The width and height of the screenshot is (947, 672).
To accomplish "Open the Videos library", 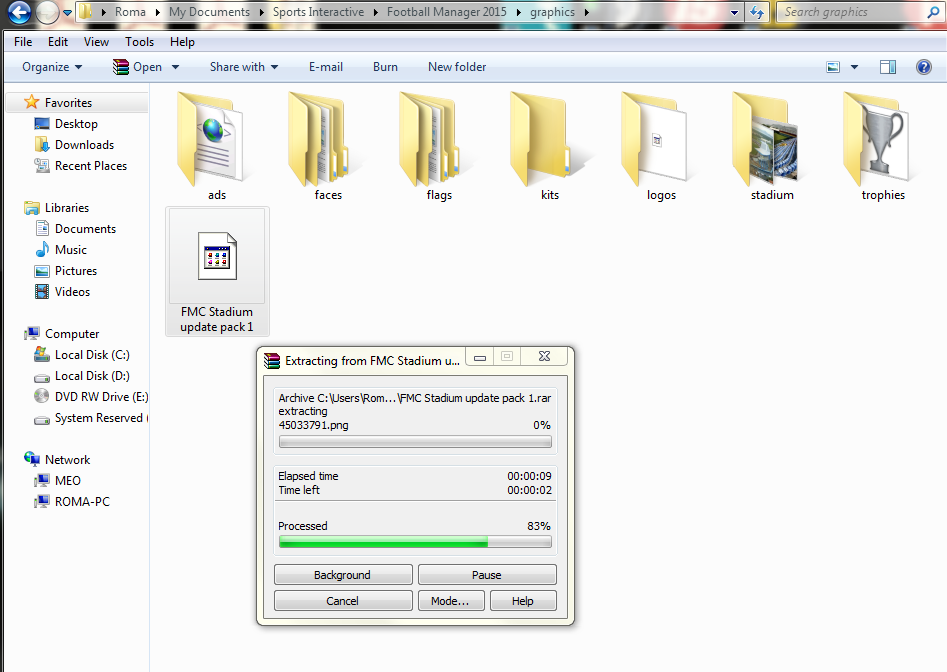I will 72,292.
